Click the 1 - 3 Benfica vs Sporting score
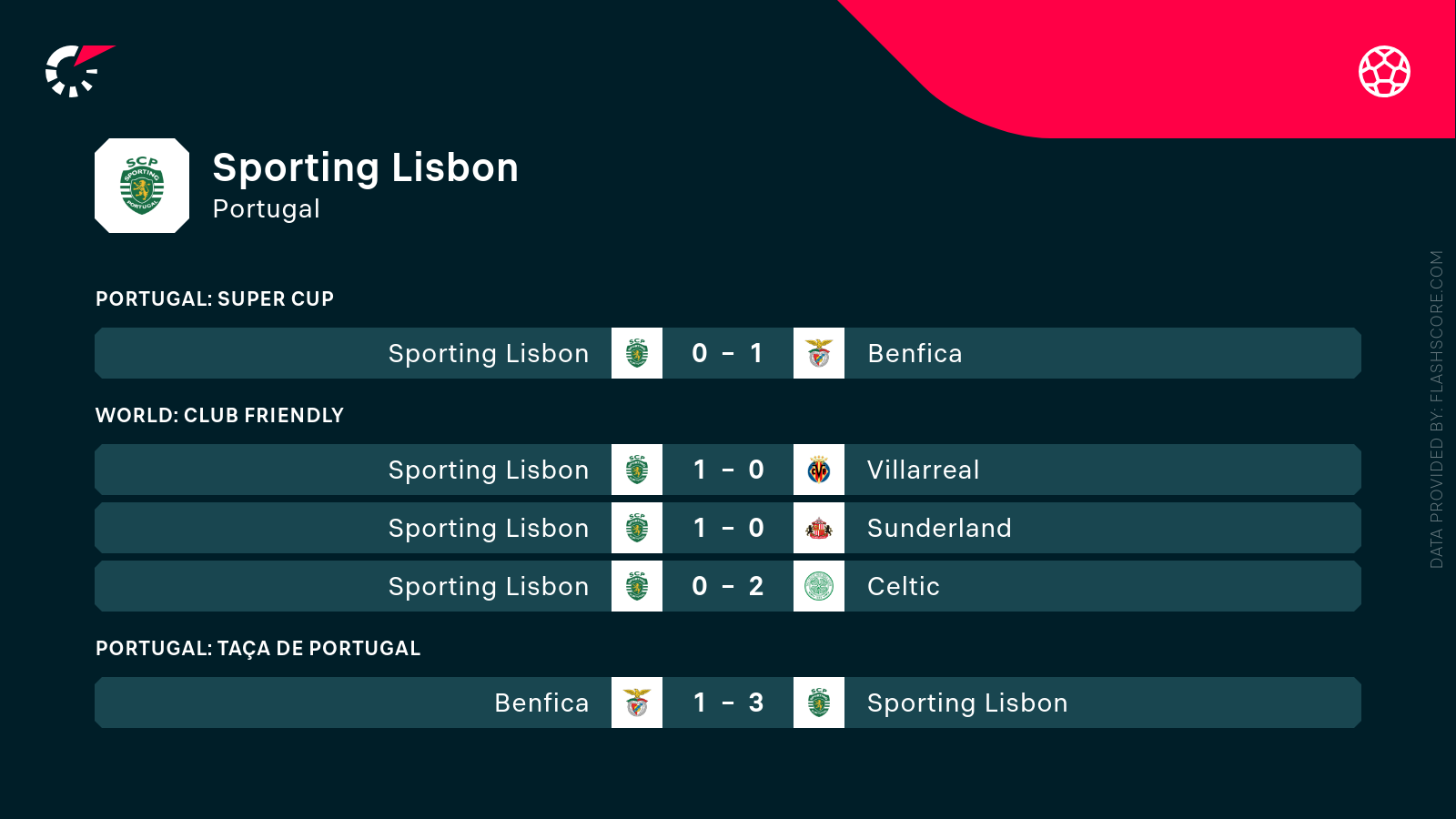The width and height of the screenshot is (1456, 819). click(727, 703)
